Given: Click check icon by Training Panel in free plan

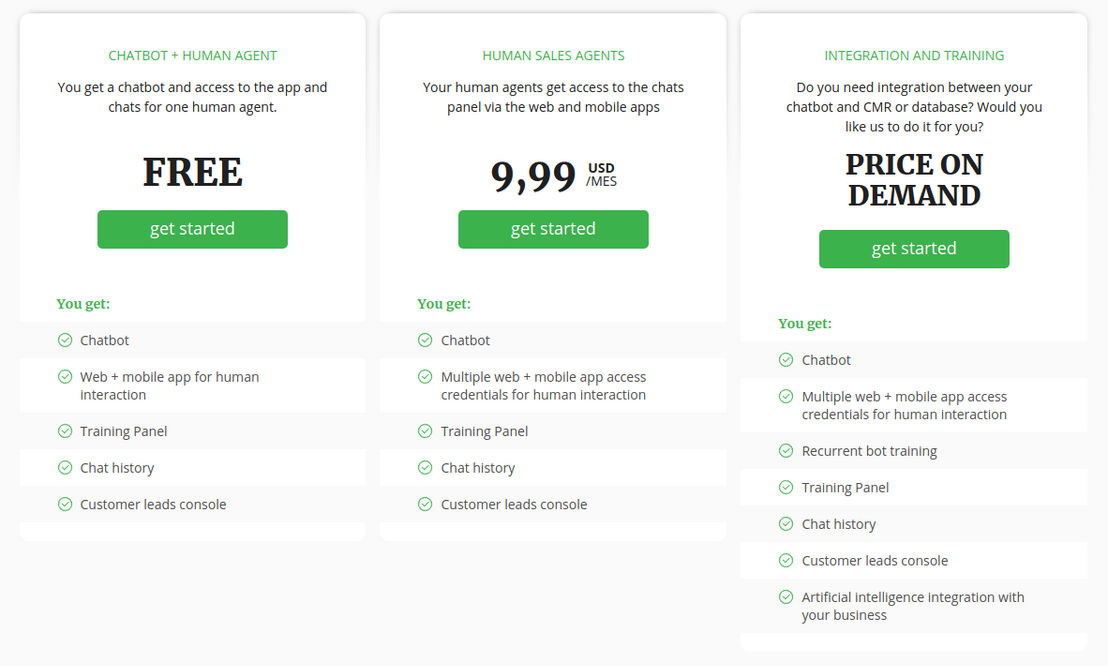Looking at the screenshot, I should [65, 431].
